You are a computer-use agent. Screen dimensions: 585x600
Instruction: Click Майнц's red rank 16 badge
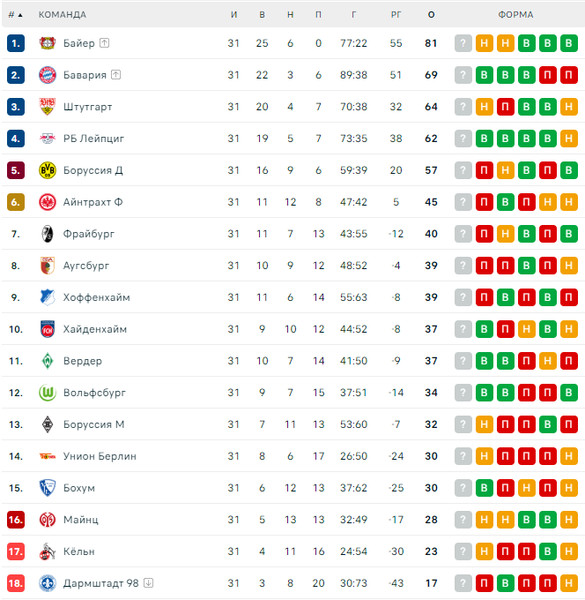[x=16, y=520]
